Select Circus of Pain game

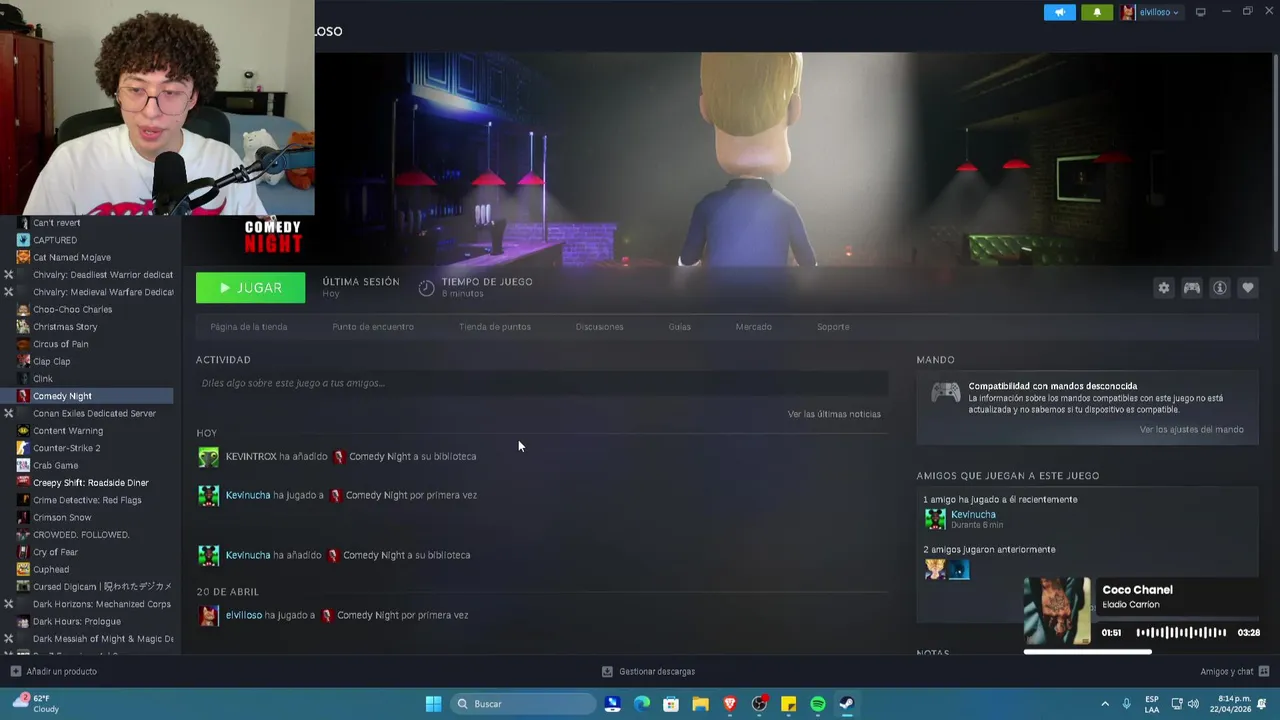[x=60, y=344]
